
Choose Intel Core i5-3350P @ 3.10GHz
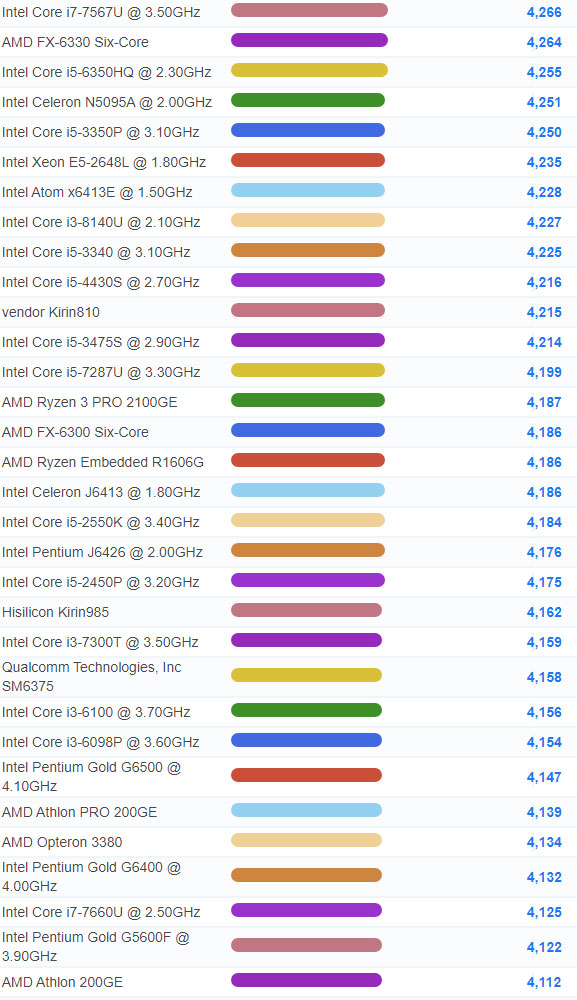pos(101,132)
